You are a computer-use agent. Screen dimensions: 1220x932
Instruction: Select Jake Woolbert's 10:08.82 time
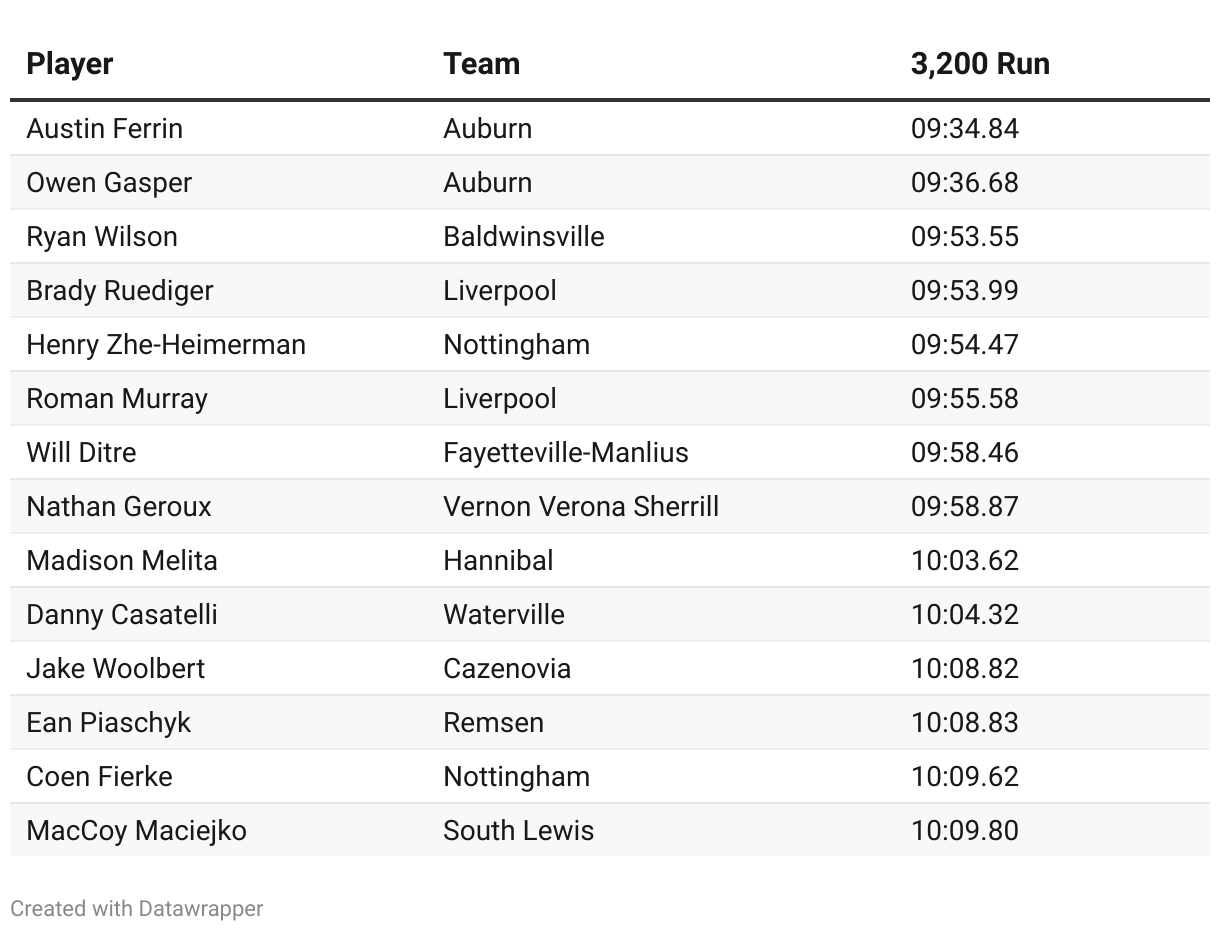tap(964, 669)
